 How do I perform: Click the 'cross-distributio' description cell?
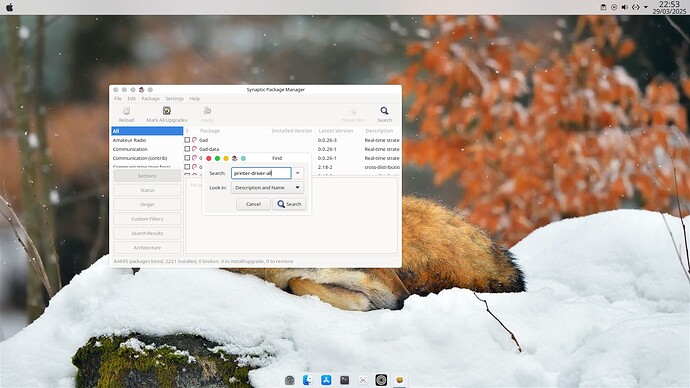[382, 167]
